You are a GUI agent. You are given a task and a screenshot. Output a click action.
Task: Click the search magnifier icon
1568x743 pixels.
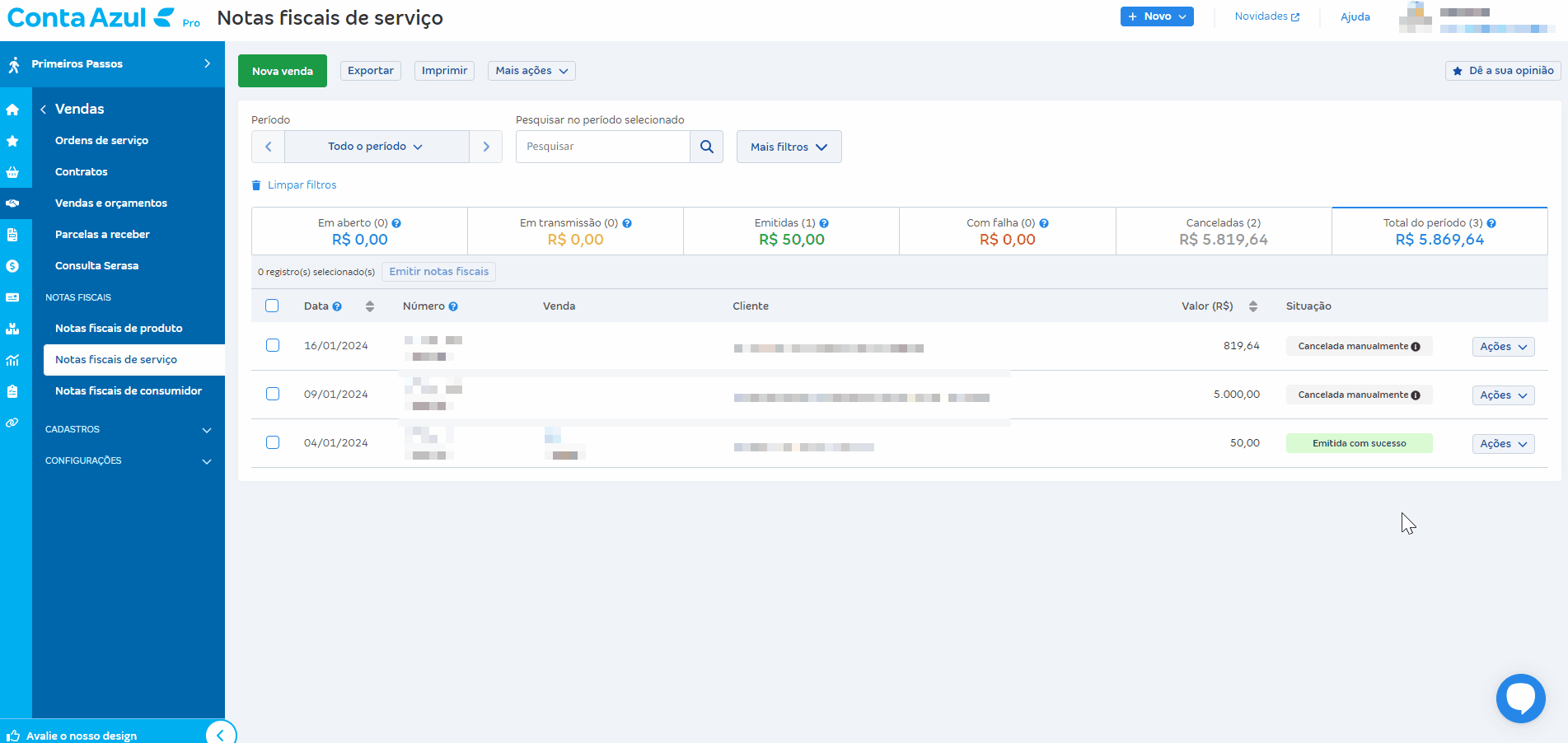coord(706,147)
